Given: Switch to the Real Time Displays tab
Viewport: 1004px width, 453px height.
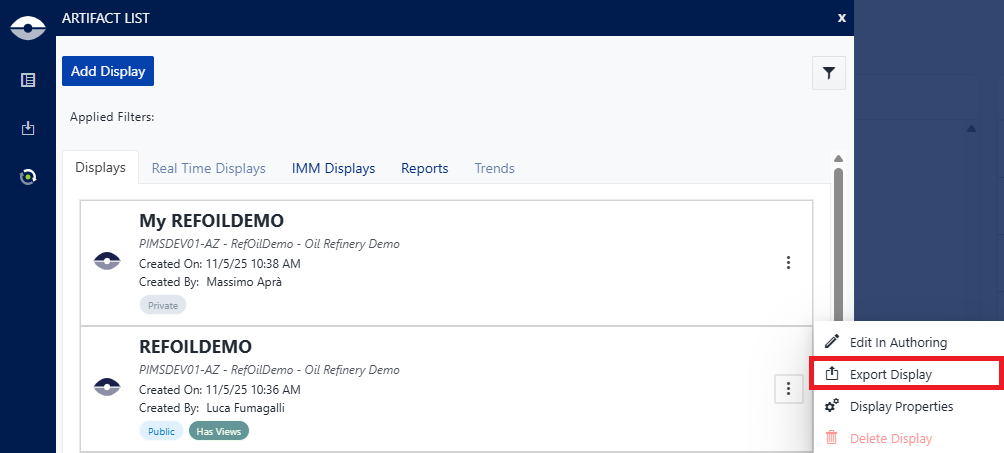Looking at the screenshot, I should 208,168.
